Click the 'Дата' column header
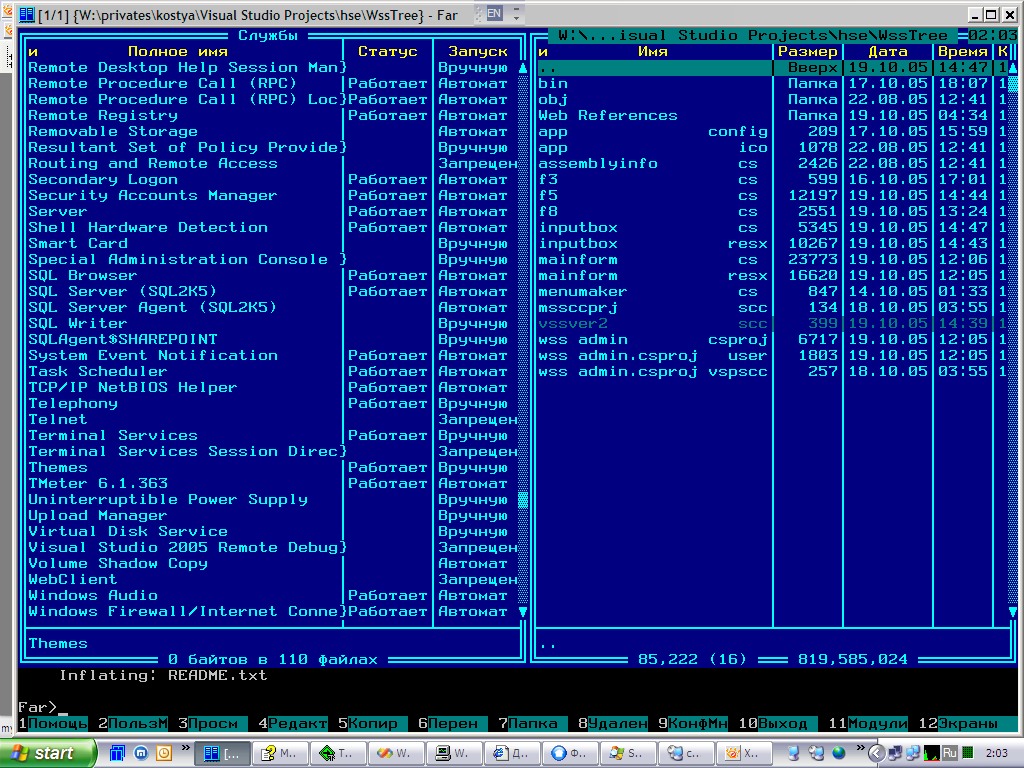The height and width of the screenshot is (768, 1024). click(888, 51)
